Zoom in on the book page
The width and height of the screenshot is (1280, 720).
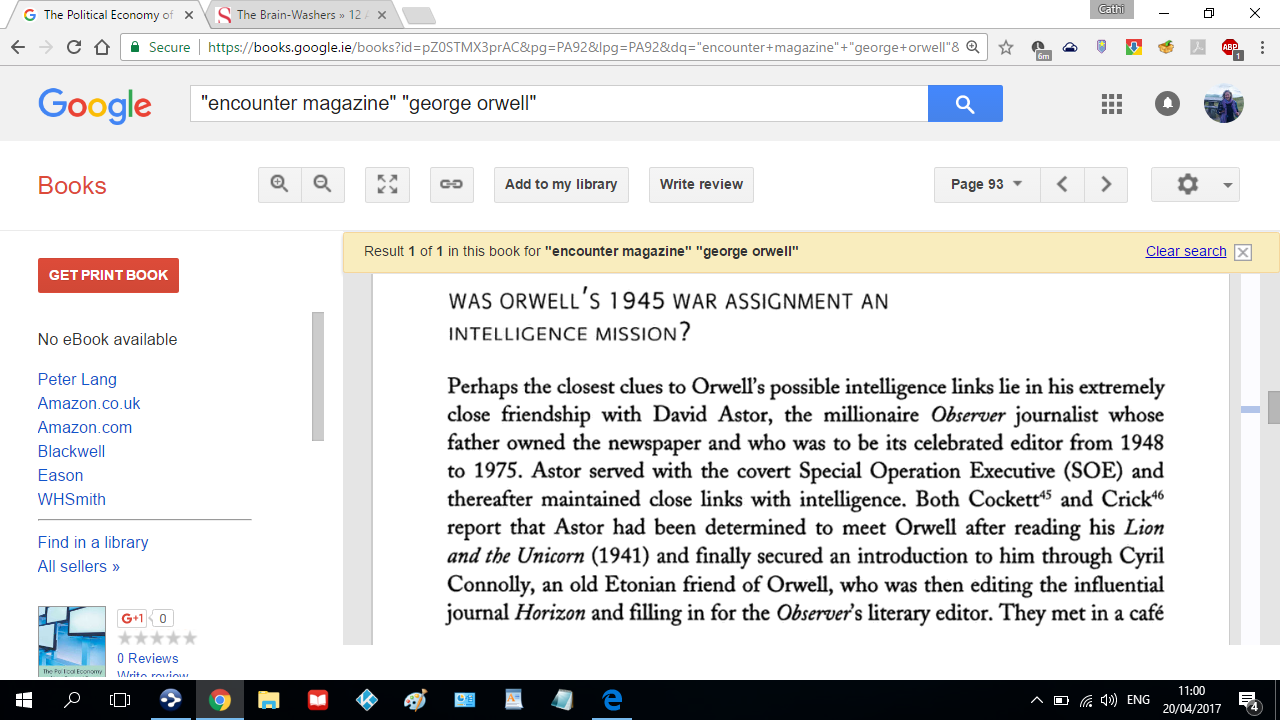(x=280, y=185)
